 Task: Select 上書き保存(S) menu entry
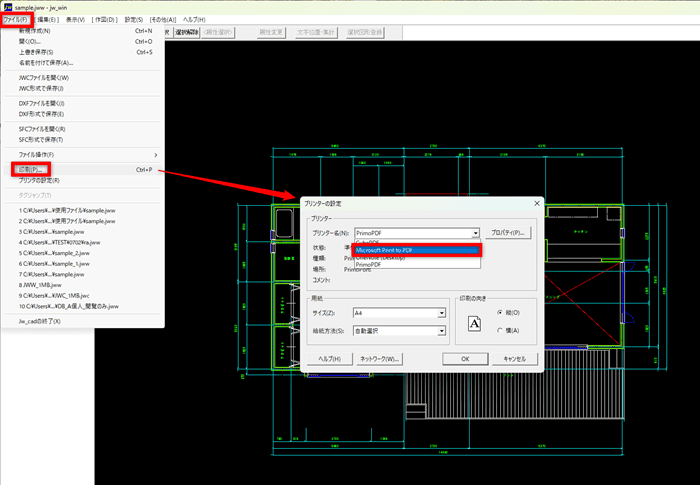pos(83,52)
